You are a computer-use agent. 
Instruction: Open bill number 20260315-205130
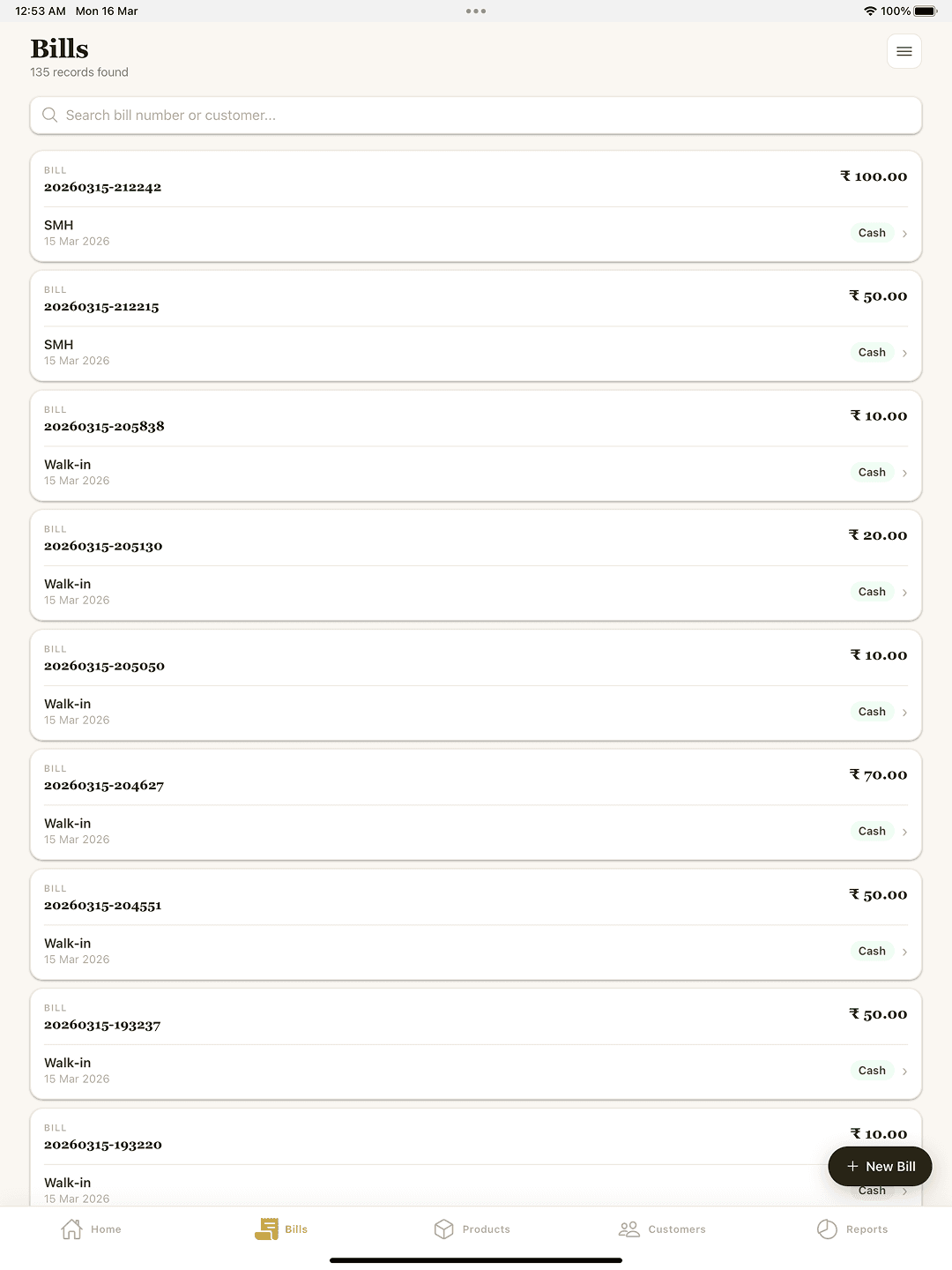pyautogui.click(x=103, y=546)
